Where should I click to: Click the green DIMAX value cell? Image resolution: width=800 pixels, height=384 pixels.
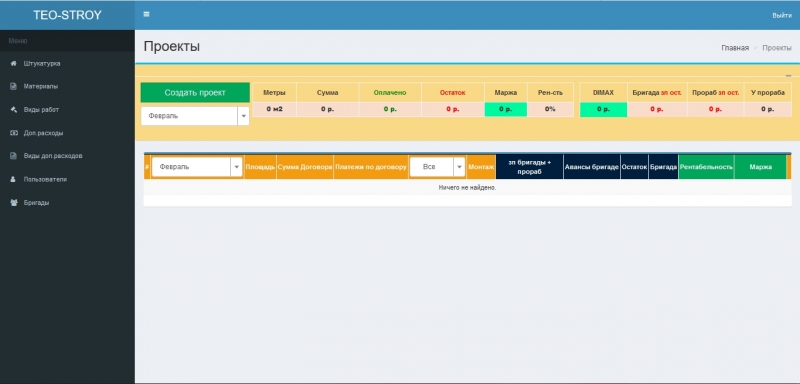pyautogui.click(x=603, y=110)
